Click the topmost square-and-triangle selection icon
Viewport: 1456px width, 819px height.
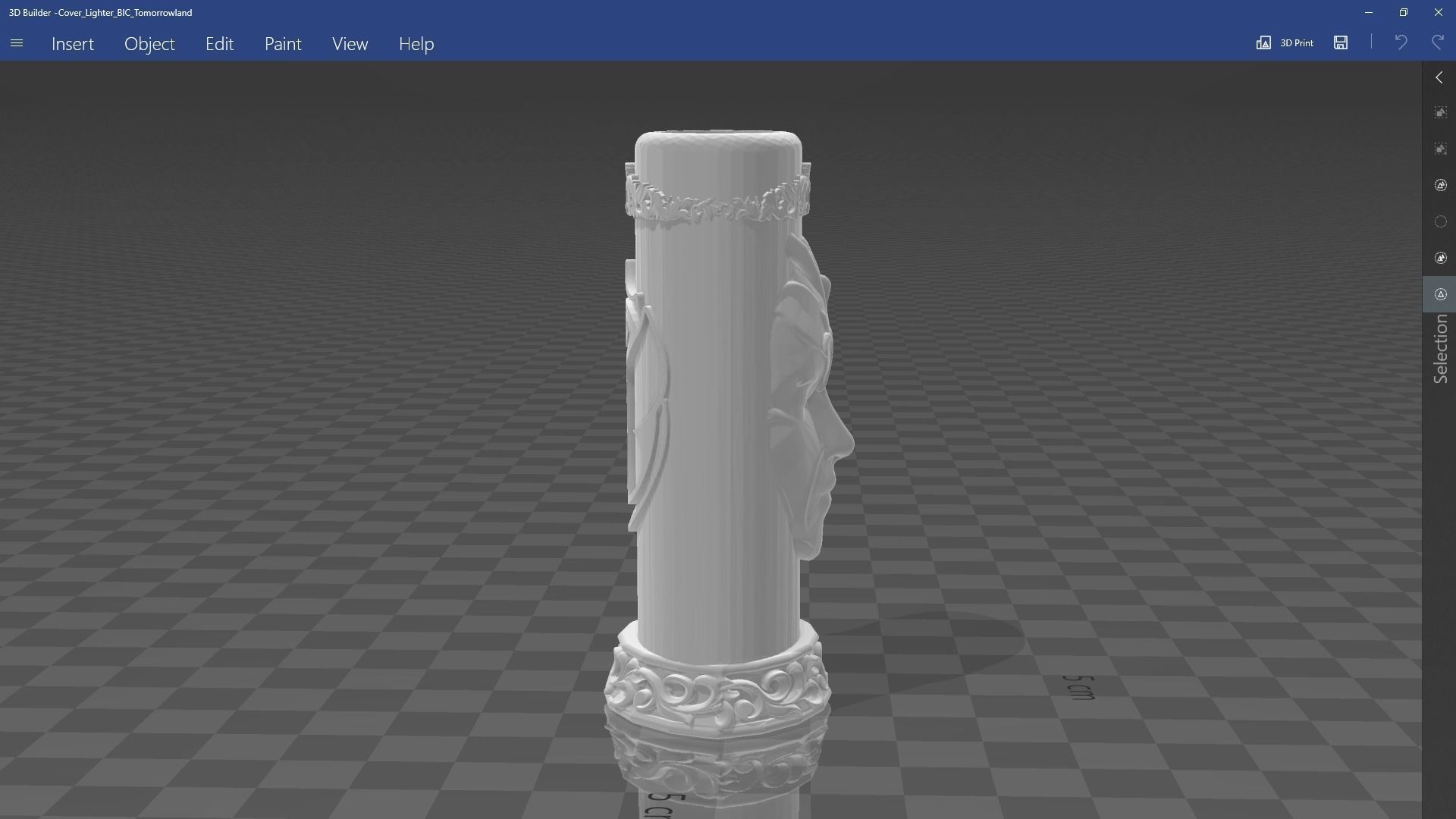[1440, 112]
